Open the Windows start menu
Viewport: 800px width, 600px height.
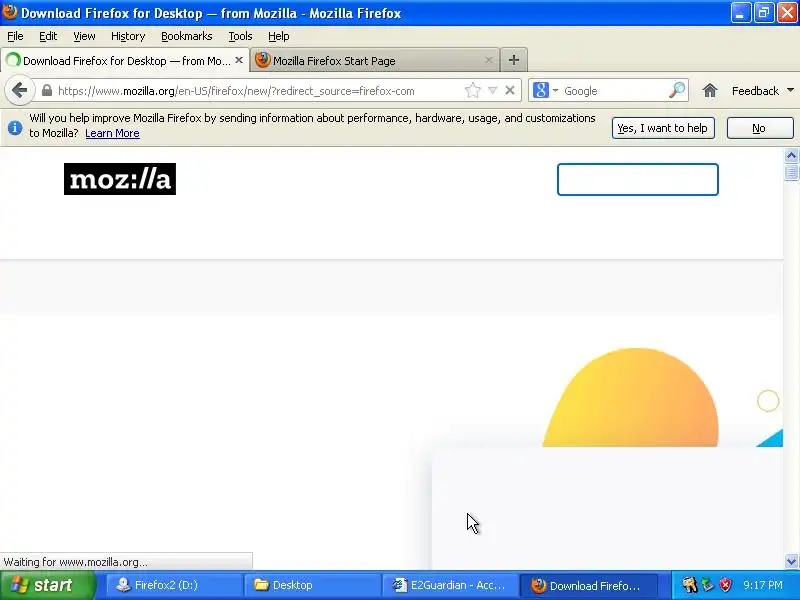[47, 585]
